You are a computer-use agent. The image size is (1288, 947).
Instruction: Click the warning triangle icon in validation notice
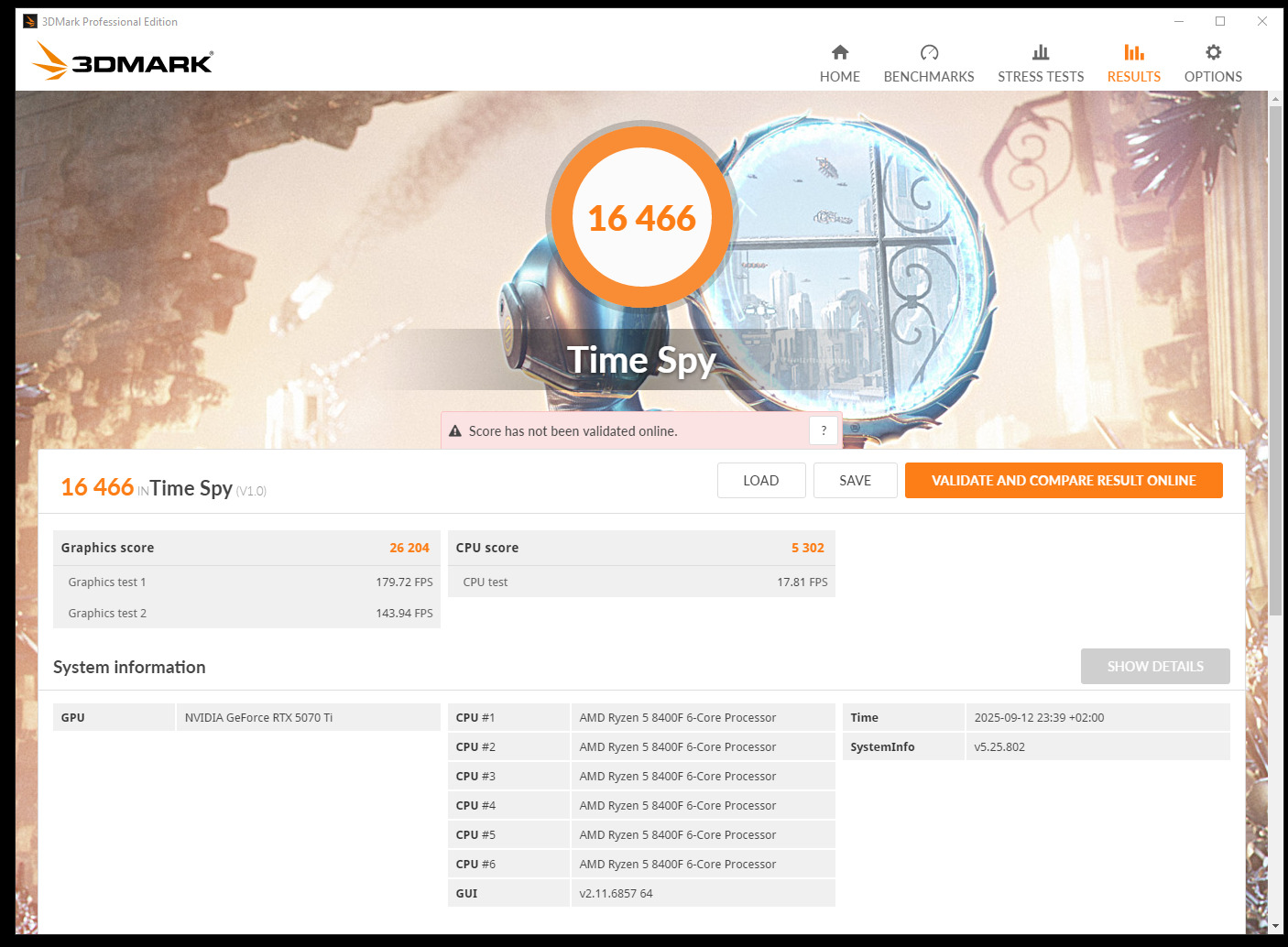coord(455,431)
